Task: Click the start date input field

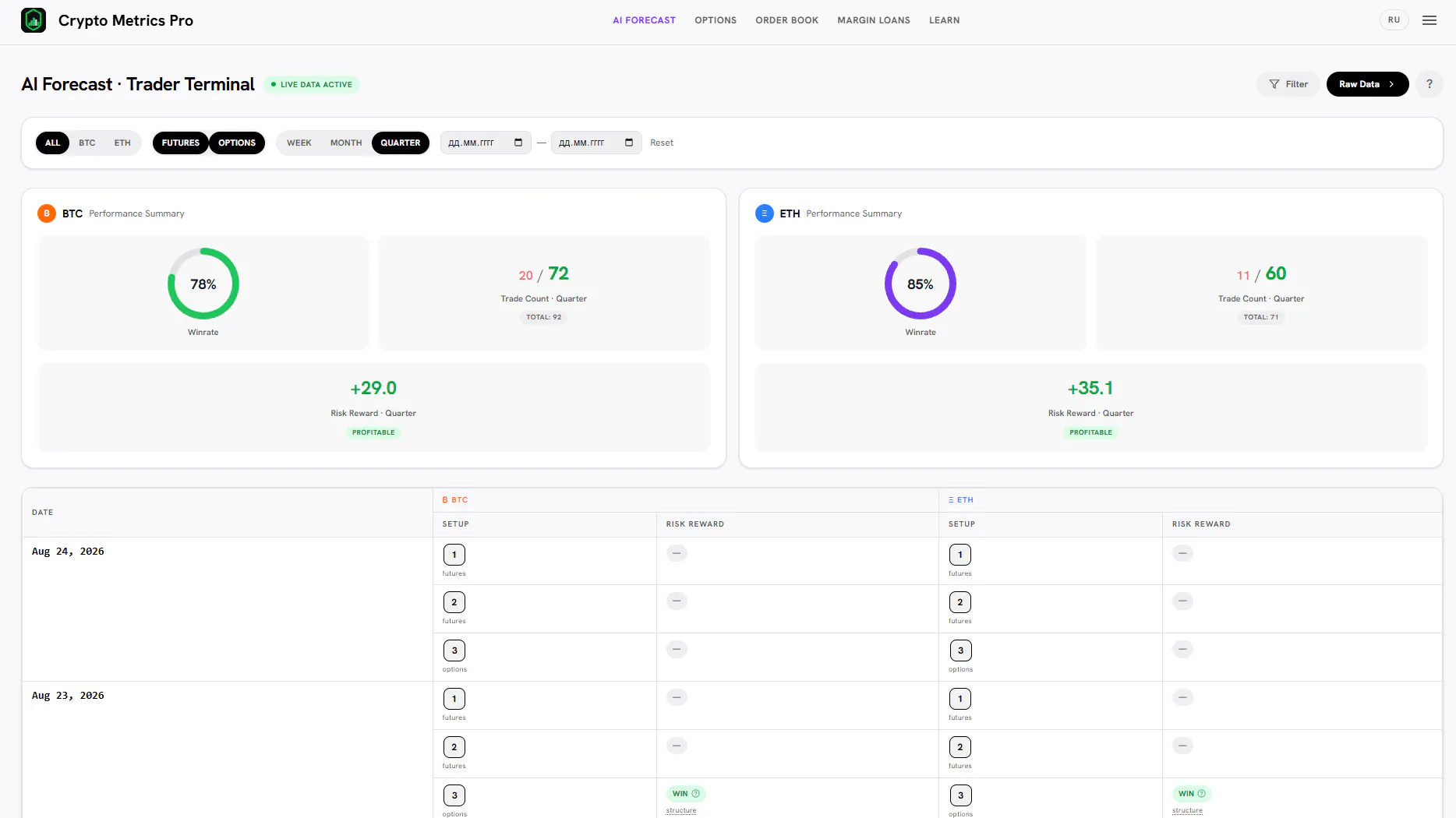Action: click(x=486, y=143)
